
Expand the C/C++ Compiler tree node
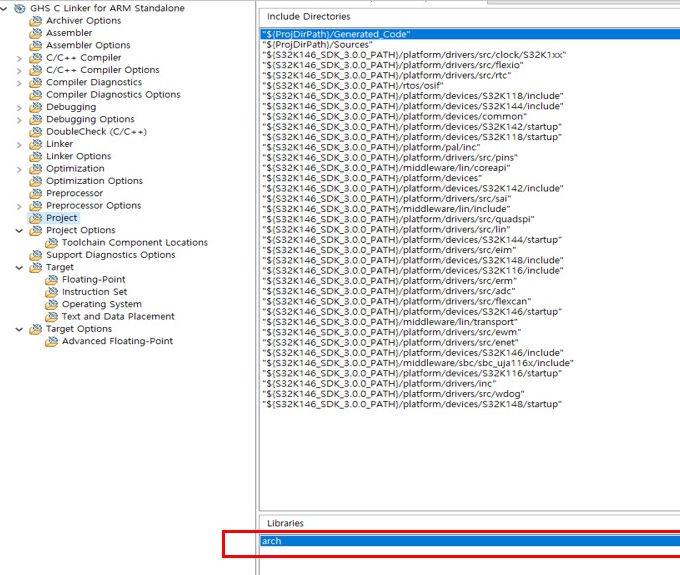19,58
